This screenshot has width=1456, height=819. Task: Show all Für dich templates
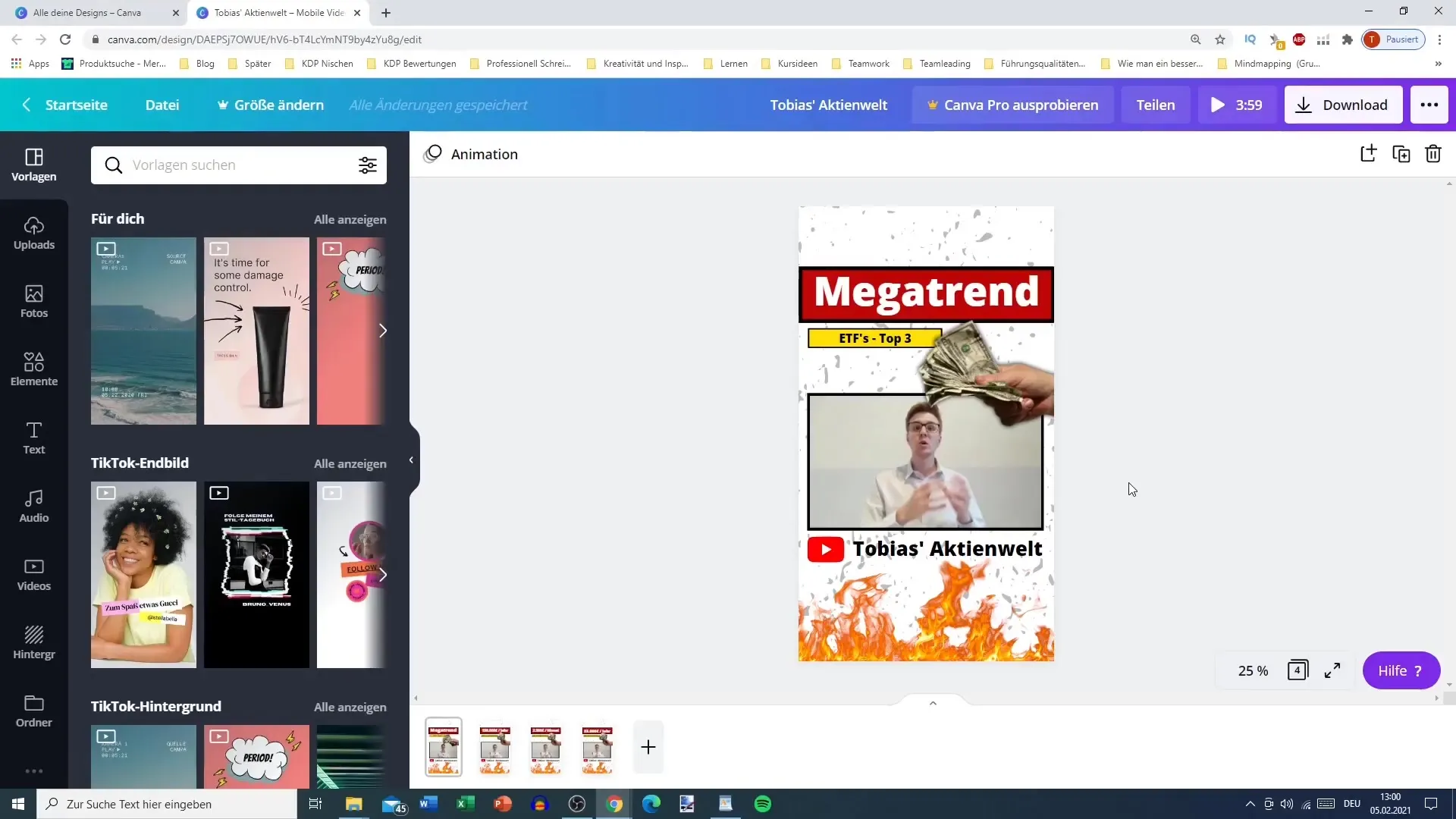350,219
